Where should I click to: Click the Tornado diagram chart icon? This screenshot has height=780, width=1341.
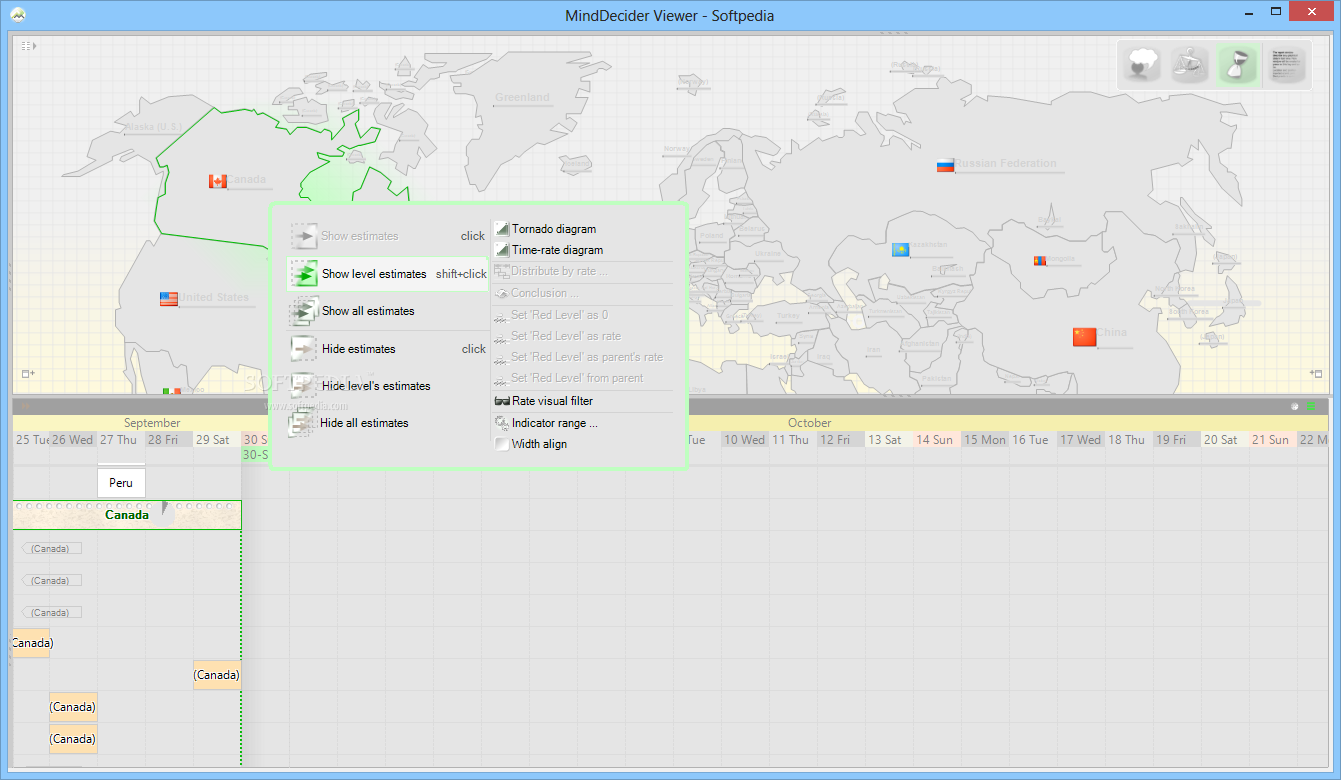click(502, 229)
